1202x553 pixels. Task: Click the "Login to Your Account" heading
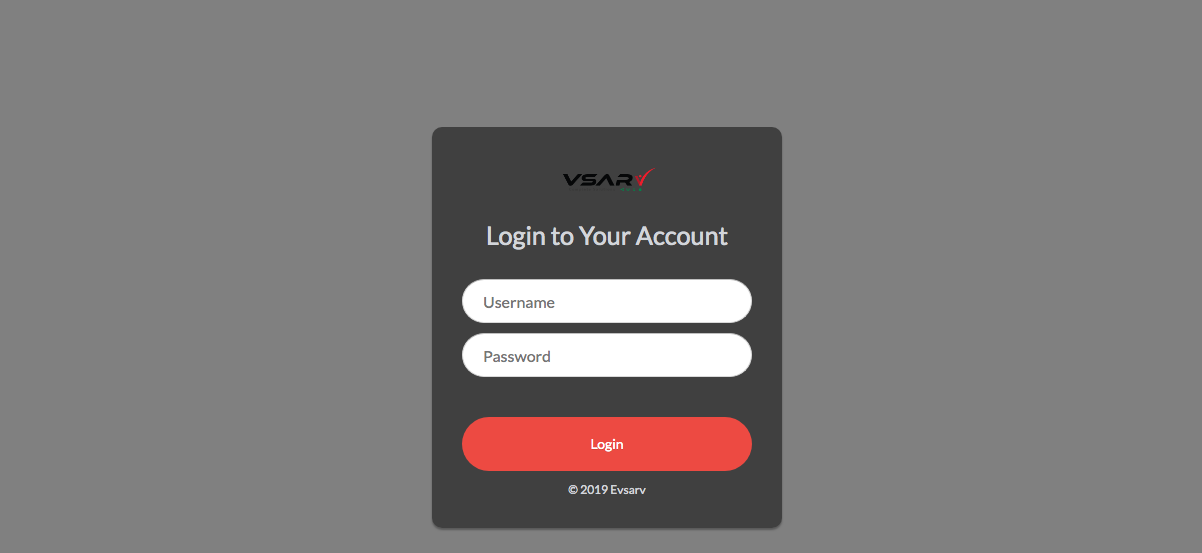(607, 236)
